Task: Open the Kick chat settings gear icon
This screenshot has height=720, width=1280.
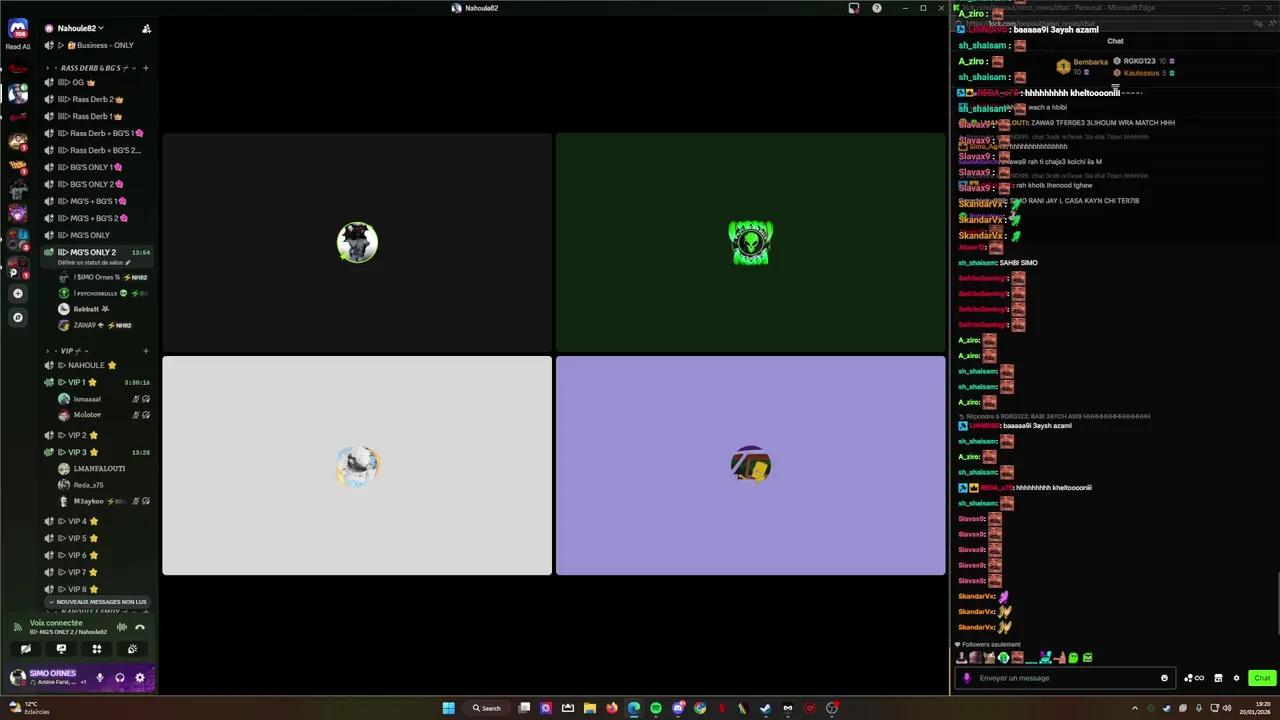Action: [x=1236, y=678]
